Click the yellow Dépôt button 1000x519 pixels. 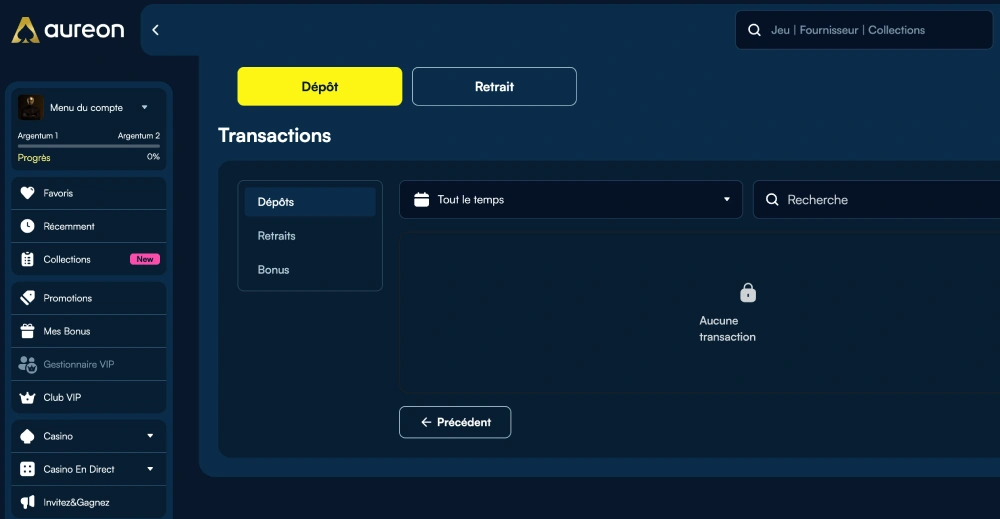click(320, 86)
